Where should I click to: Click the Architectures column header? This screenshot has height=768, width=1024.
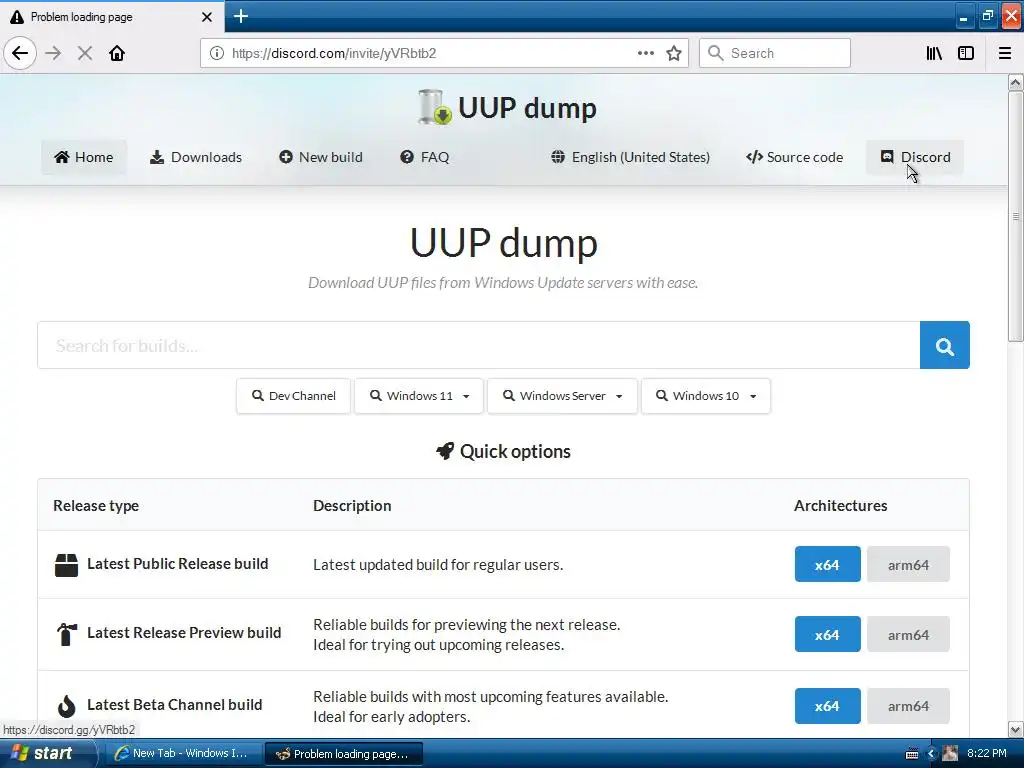coord(840,505)
